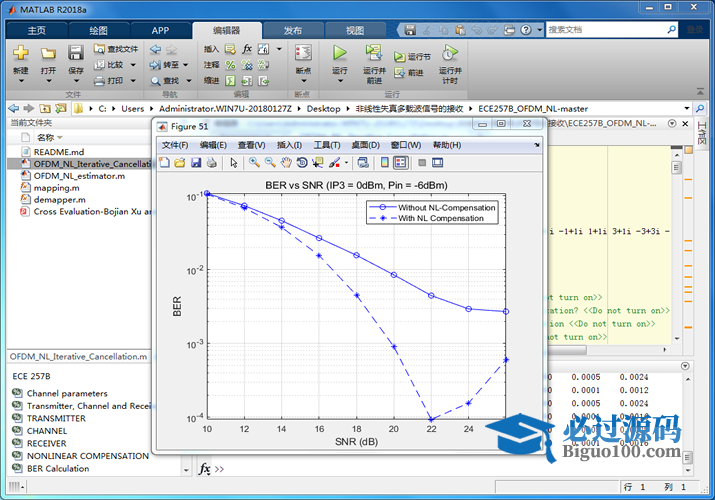Click the help question mark icon
715x500 pixels.
[526, 30]
